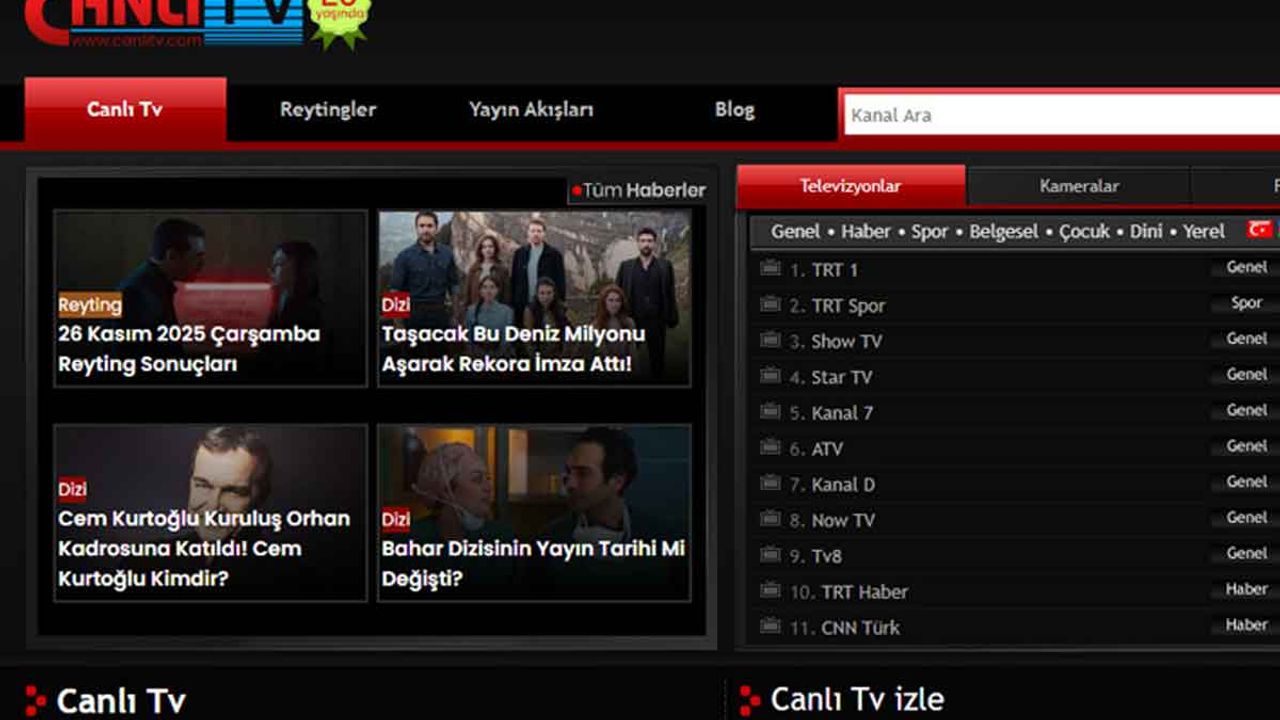Filter channel list by Belgesel

[1003, 231]
